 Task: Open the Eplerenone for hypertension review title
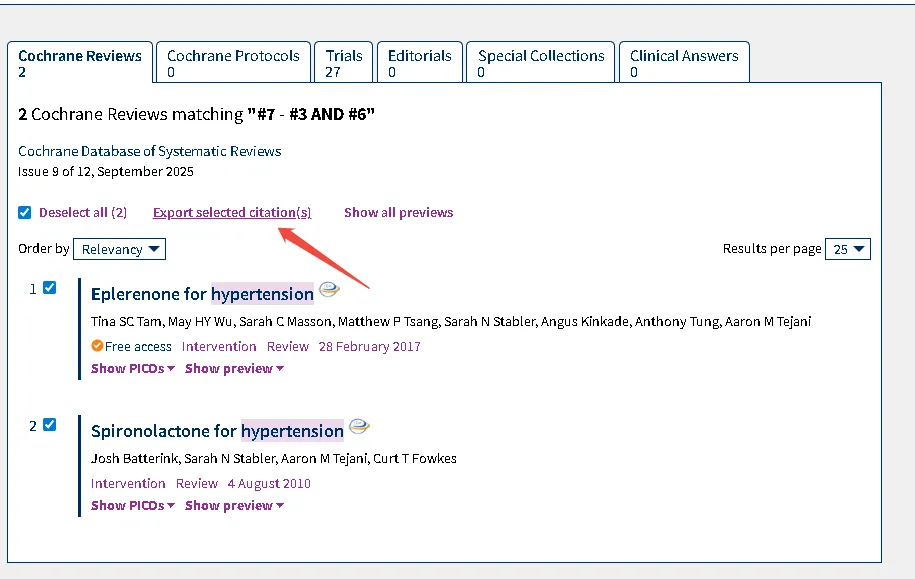[202, 294]
